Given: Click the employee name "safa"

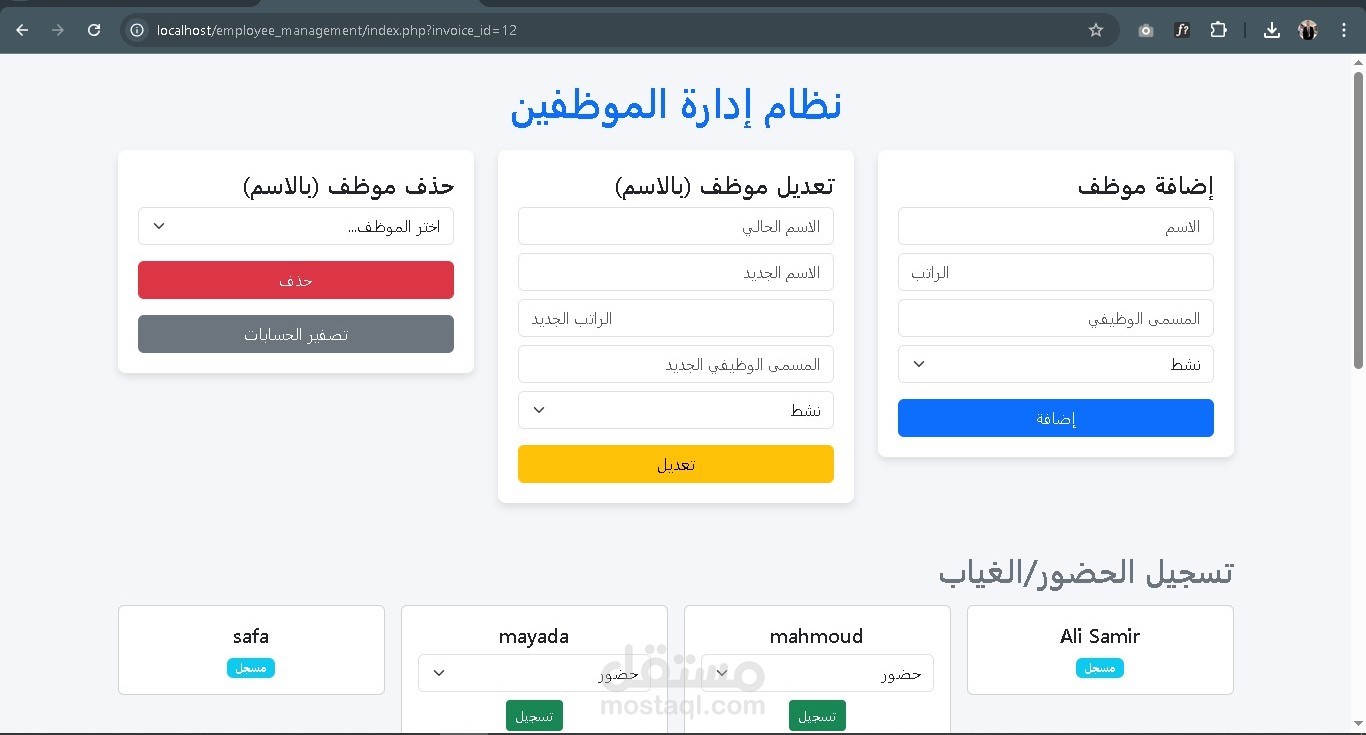Looking at the screenshot, I should click(251, 636).
